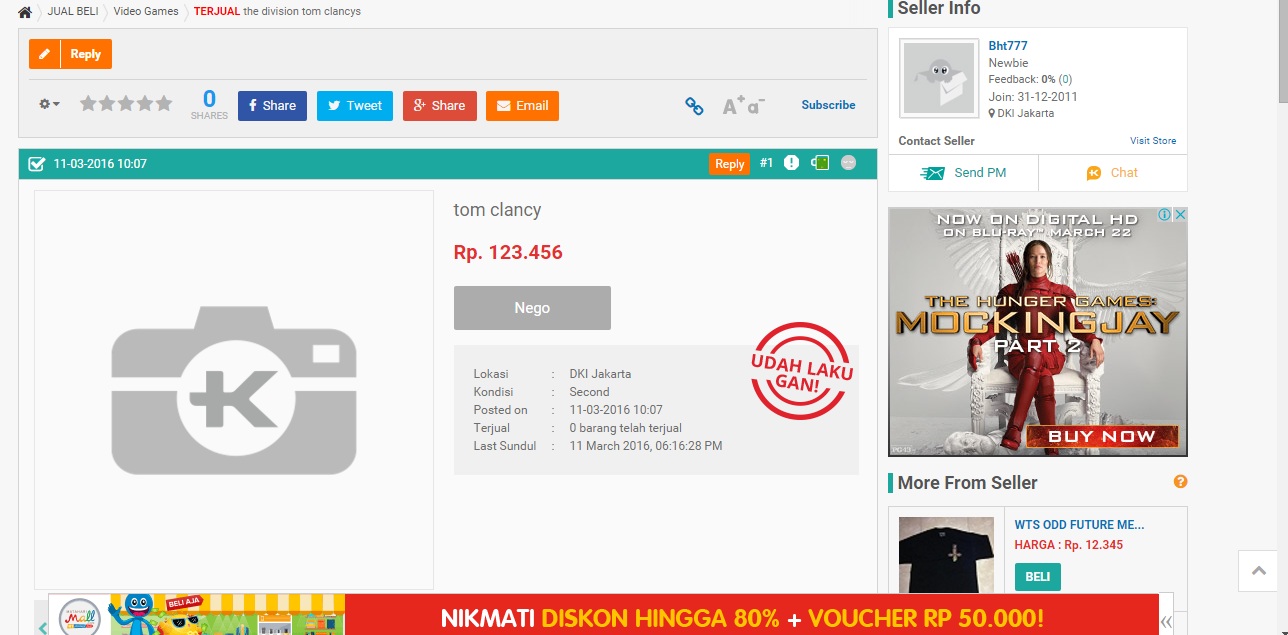Tick the checkbox beside post date 11-03-2016
1288x635 pixels.
pyautogui.click(x=36, y=164)
